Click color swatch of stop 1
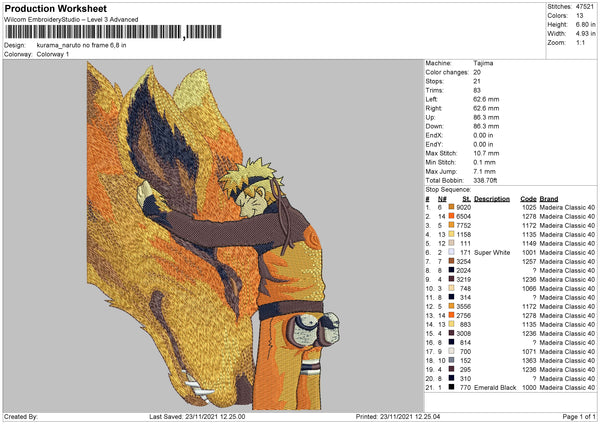Screen dimensions: 600x424 (x=452, y=207)
